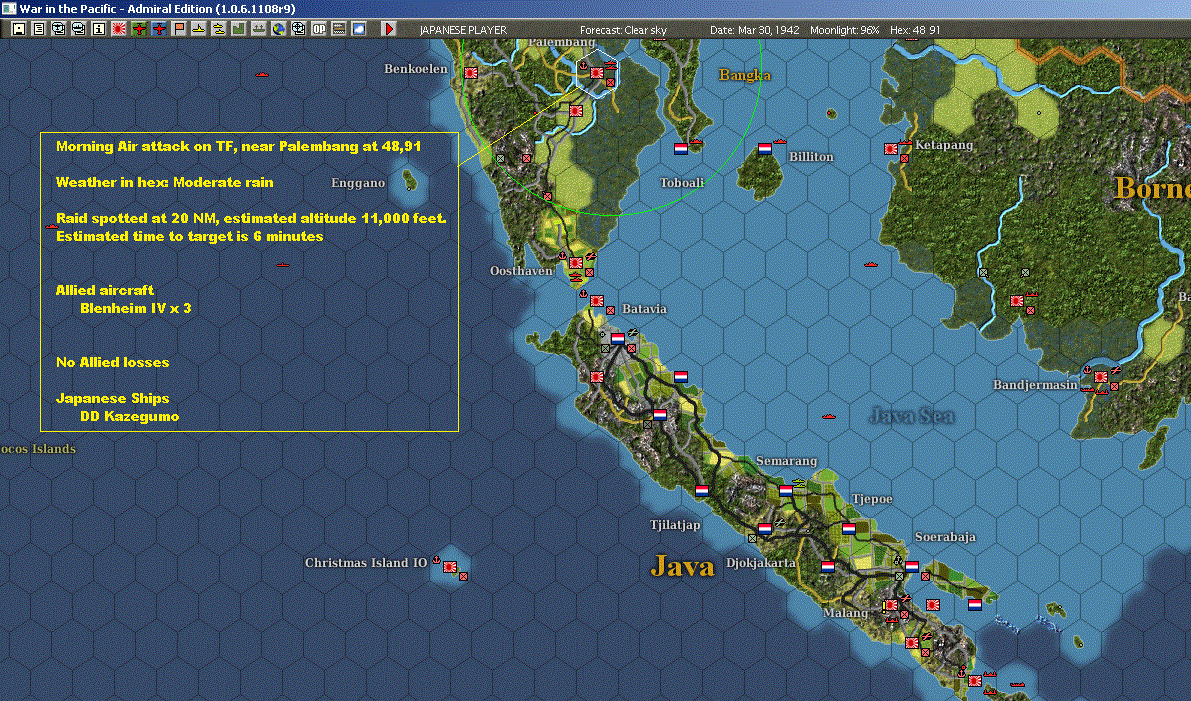The width and height of the screenshot is (1191, 701).
Task: Click the JAPANESE PLAYER label
Action: click(x=463, y=30)
